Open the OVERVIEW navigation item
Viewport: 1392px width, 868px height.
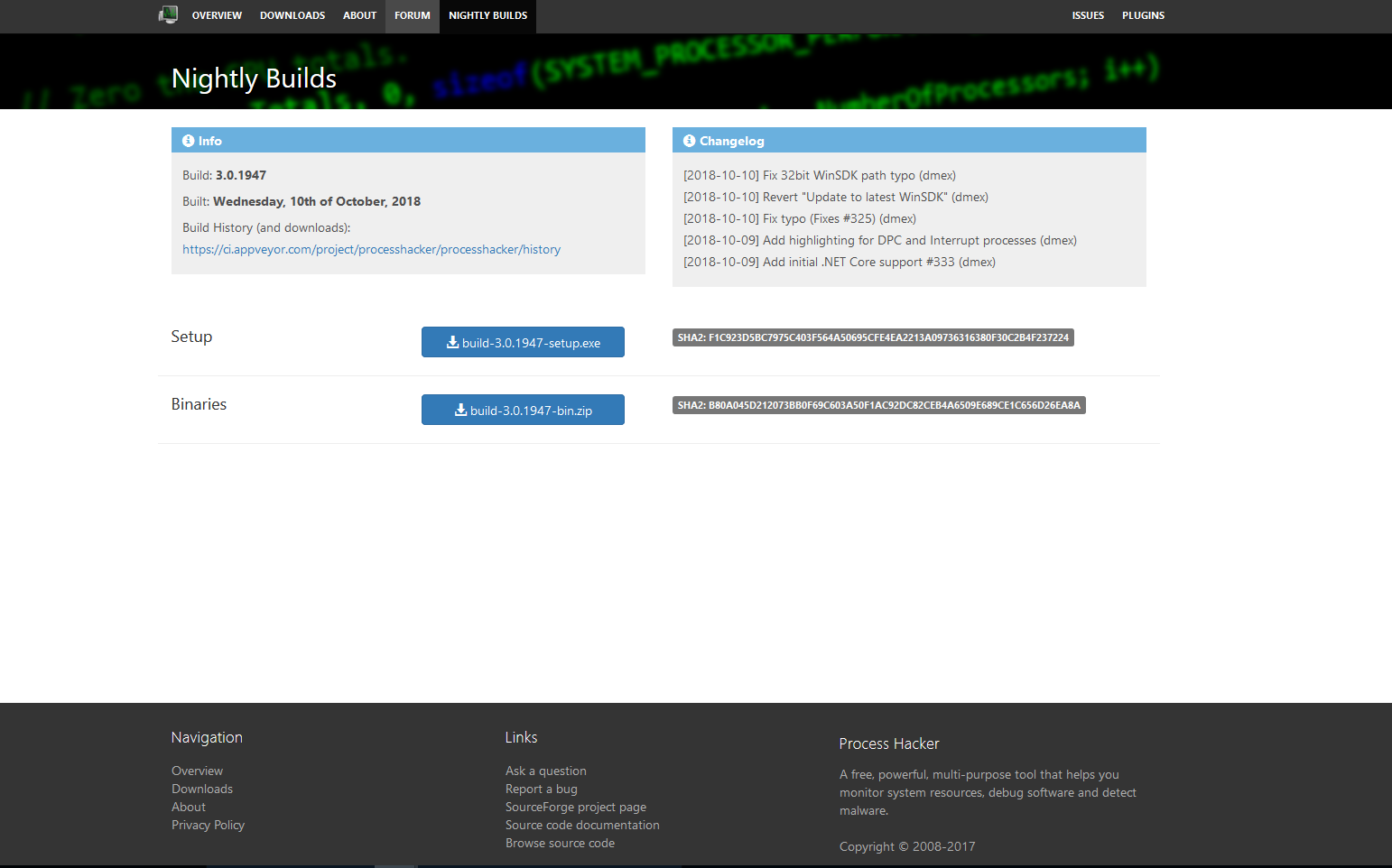217,15
